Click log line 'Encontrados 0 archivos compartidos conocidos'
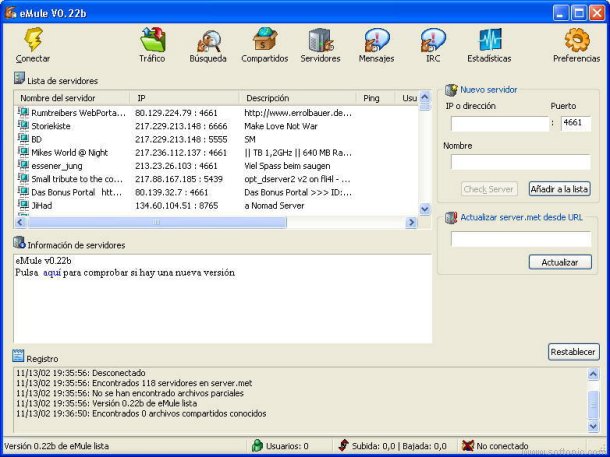This screenshot has height=457, width=610. click(141, 413)
